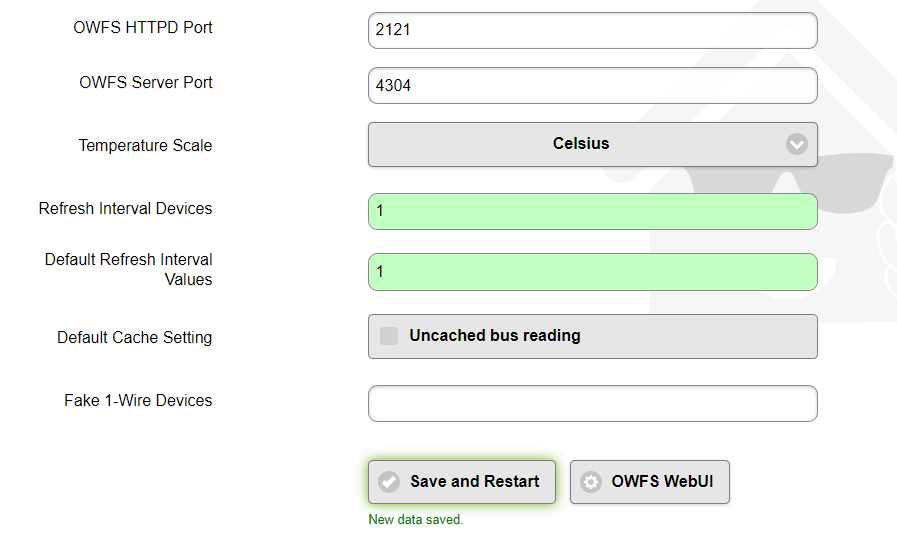Click the "Fake 1-Wire Devices" label

[x=138, y=401]
